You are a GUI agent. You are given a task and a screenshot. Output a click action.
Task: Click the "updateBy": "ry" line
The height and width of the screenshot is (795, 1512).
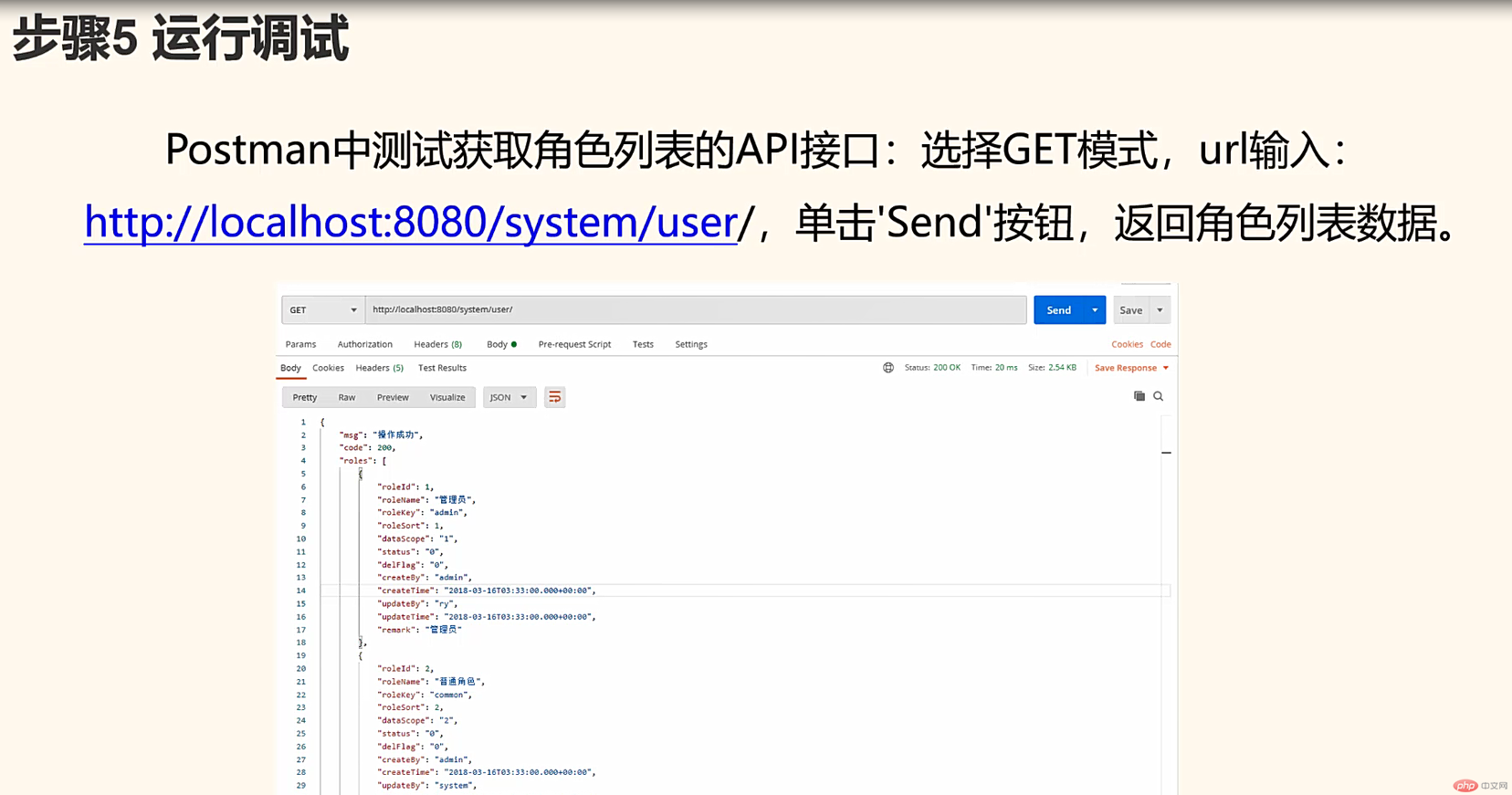point(417,603)
